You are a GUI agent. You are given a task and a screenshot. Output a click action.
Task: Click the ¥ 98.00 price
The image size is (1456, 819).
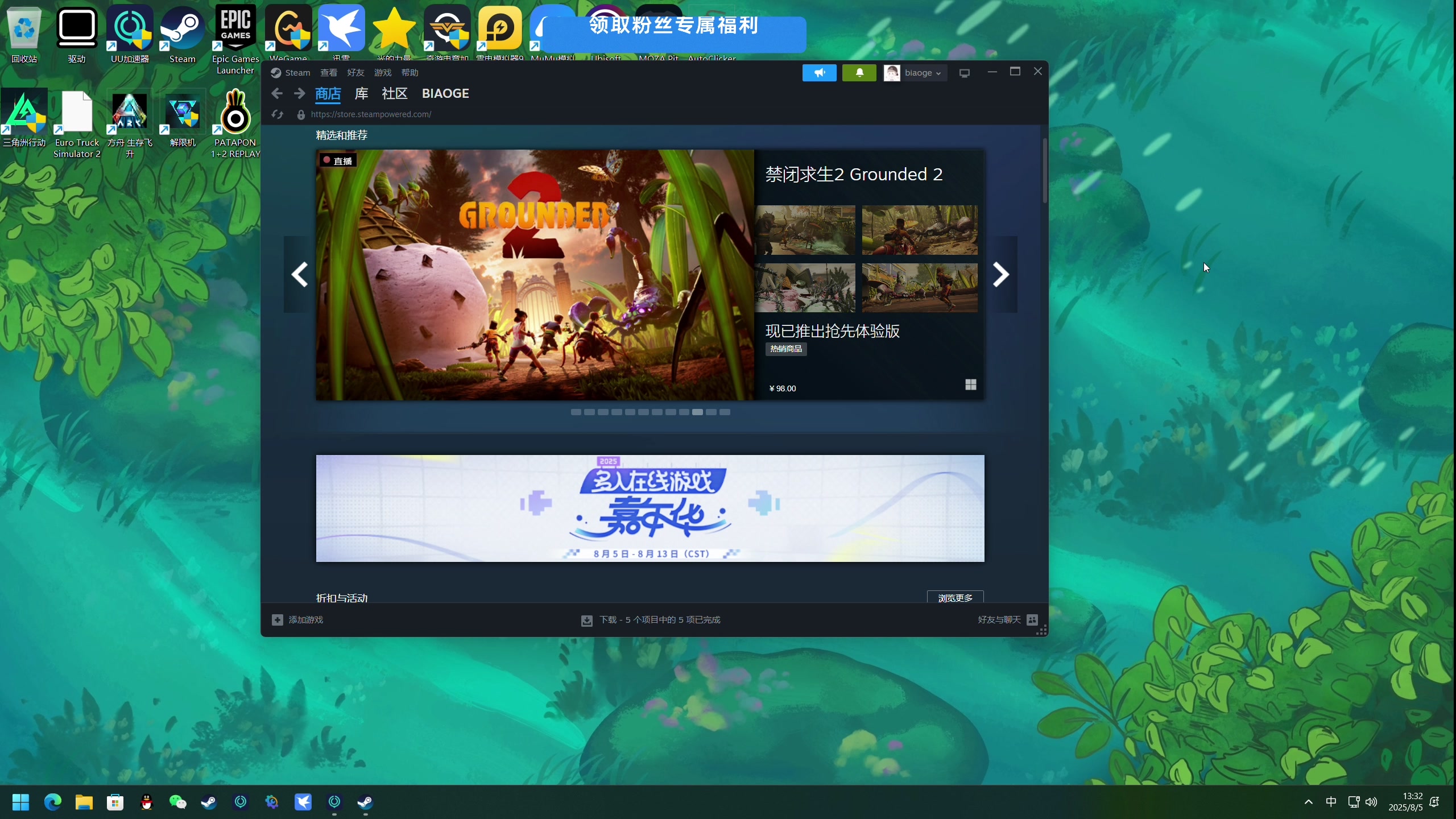click(783, 388)
